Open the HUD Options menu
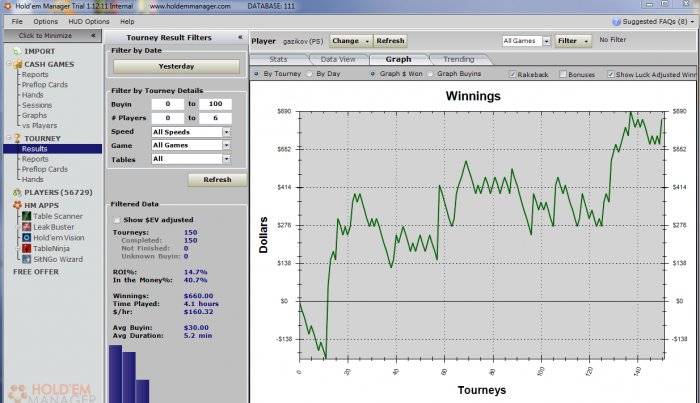 point(89,21)
